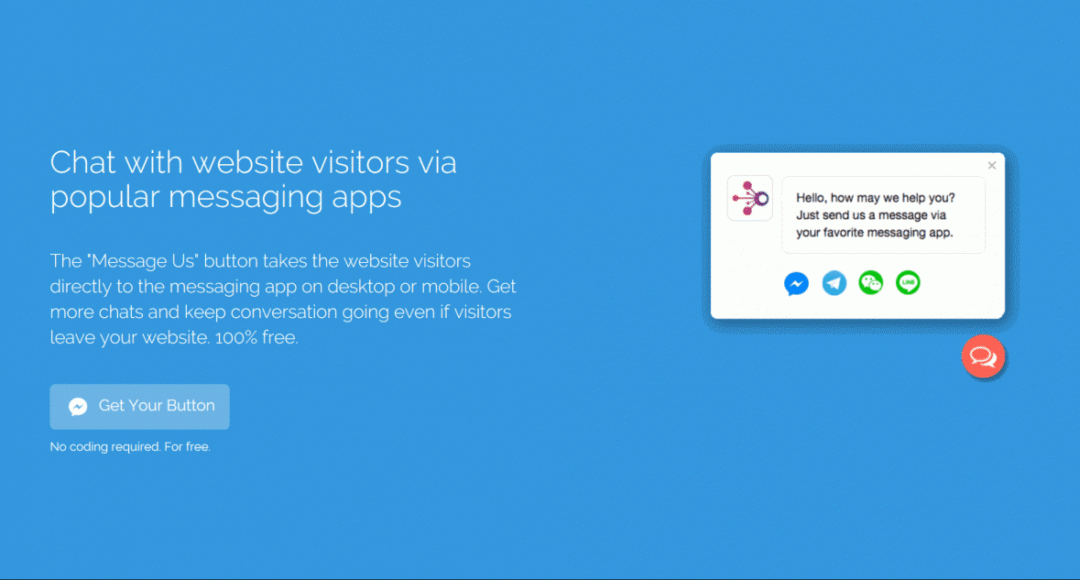Click Messenger glyph inside Get Your Button

pyautogui.click(x=78, y=406)
